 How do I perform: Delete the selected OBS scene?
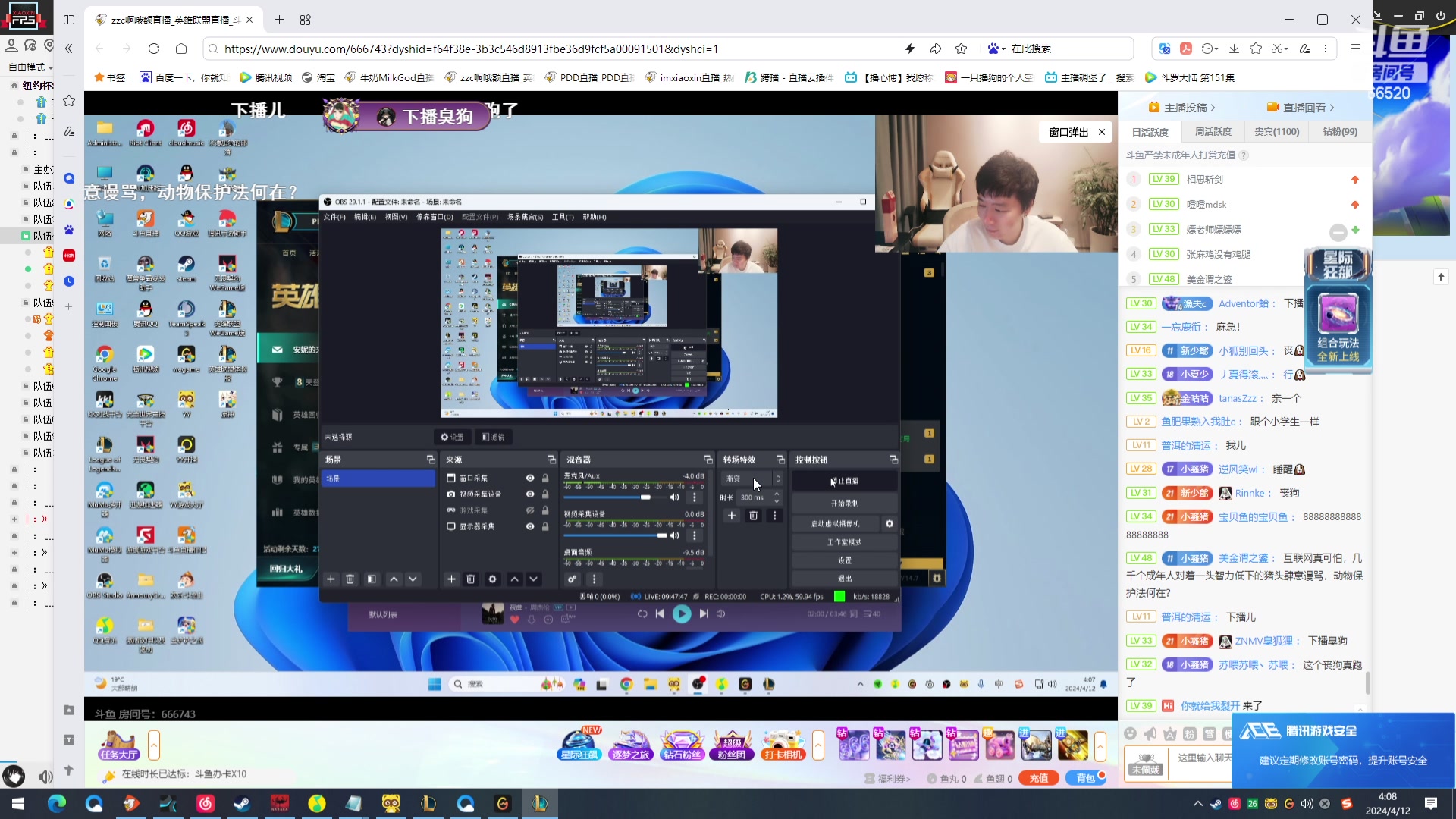[350, 579]
